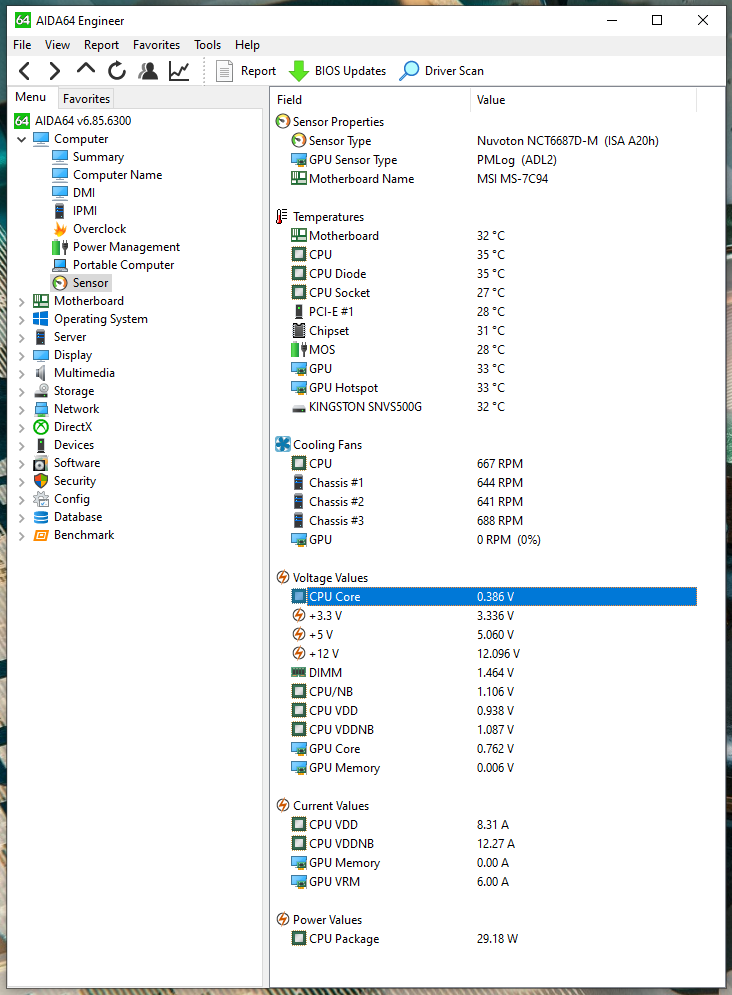
Task: Expand the Storage tree node
Action: 22,392
